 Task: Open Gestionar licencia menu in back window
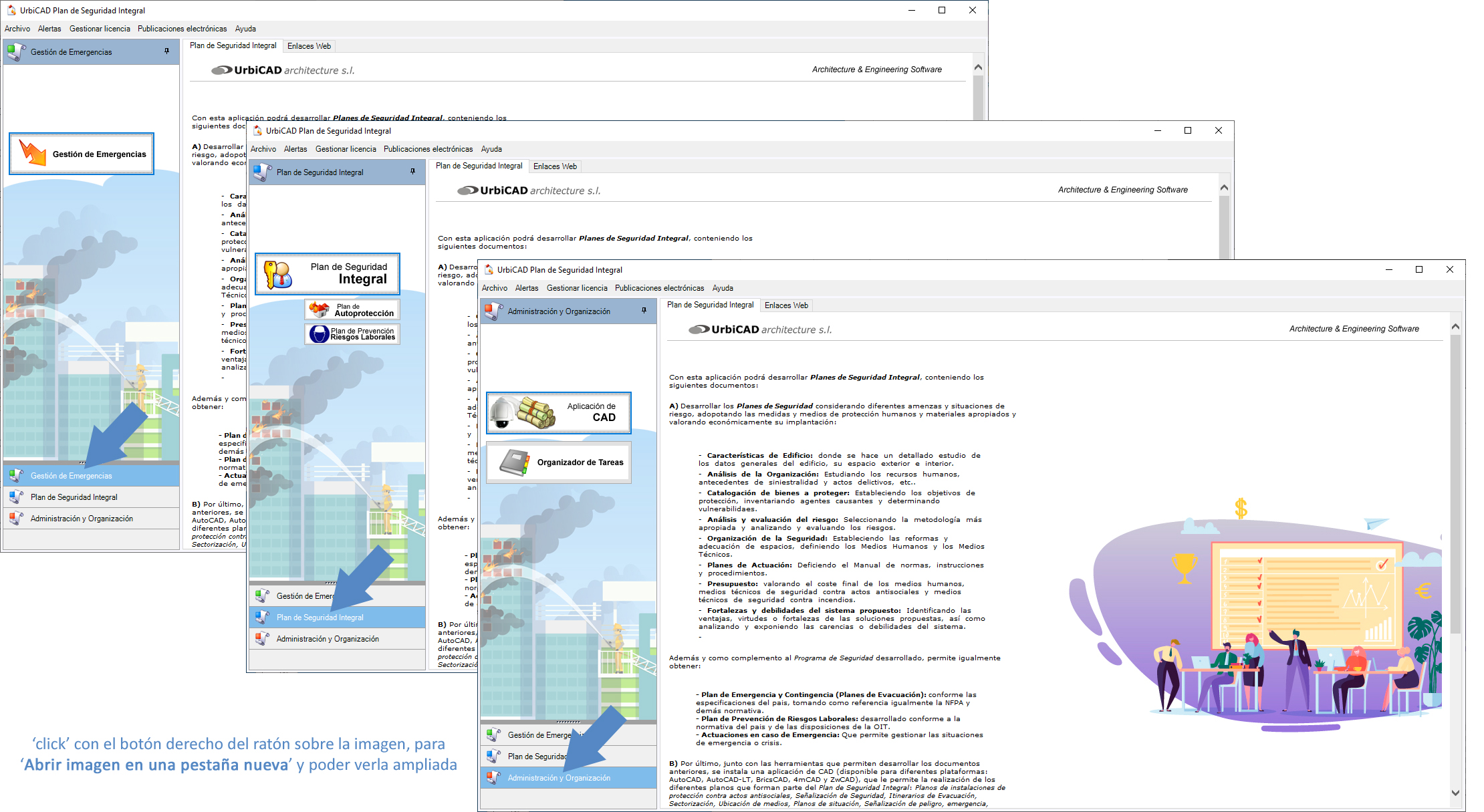point(100,29)
